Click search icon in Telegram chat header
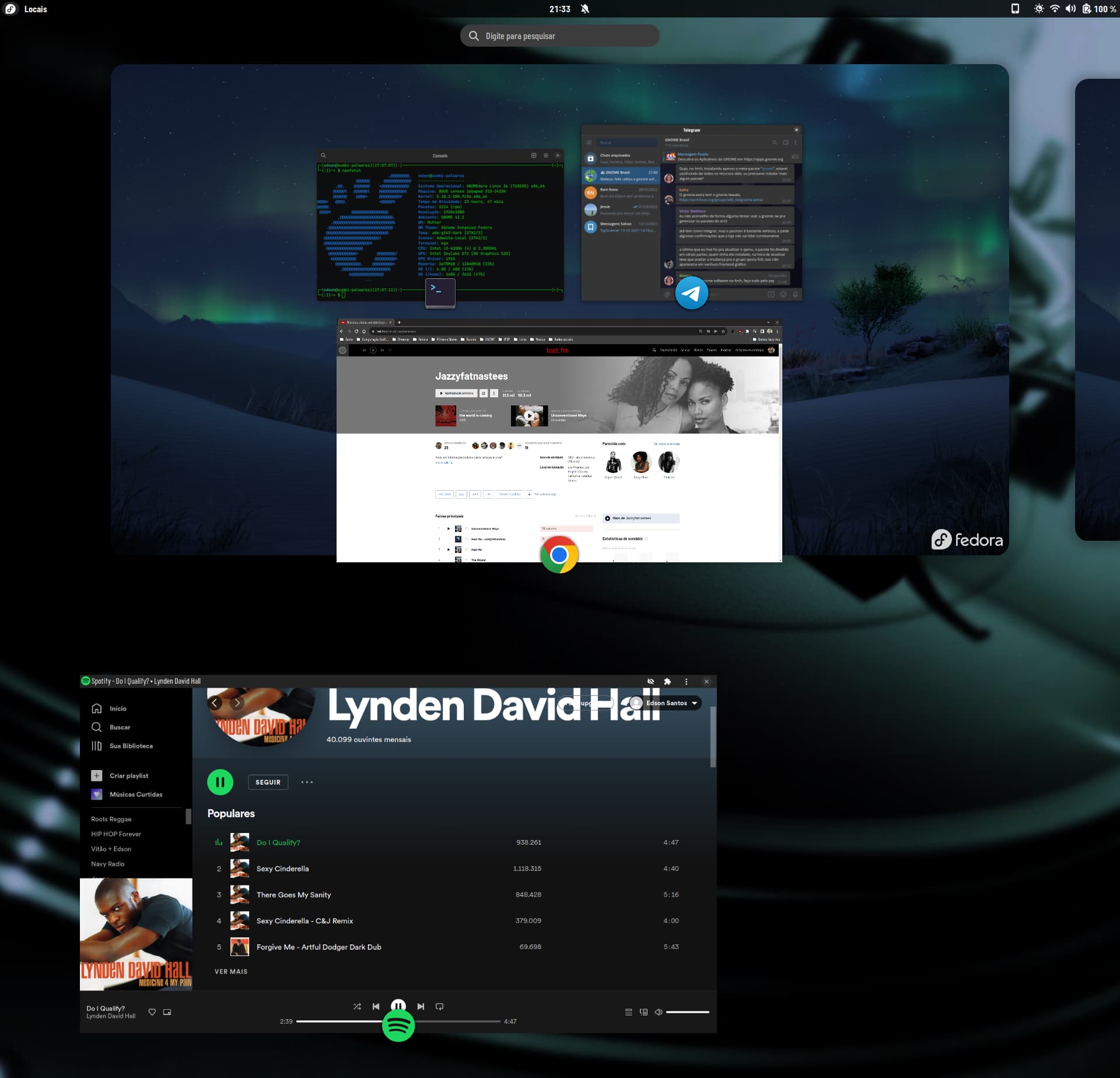The height and width of the screenshot is (1078, 1120). (x=775, y=142)
